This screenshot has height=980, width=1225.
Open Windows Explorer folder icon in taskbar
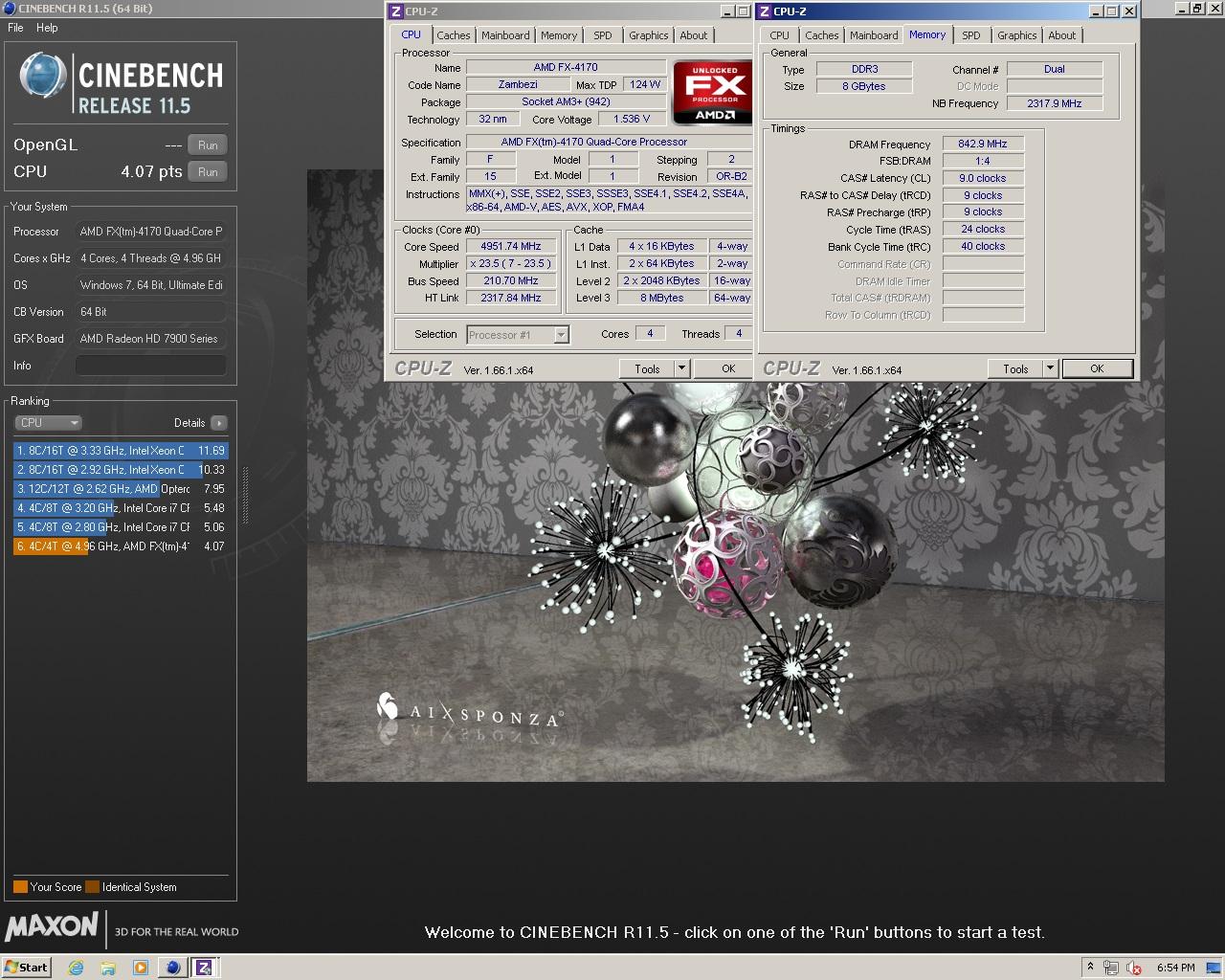pyautogui.click(x=108, y=968)
